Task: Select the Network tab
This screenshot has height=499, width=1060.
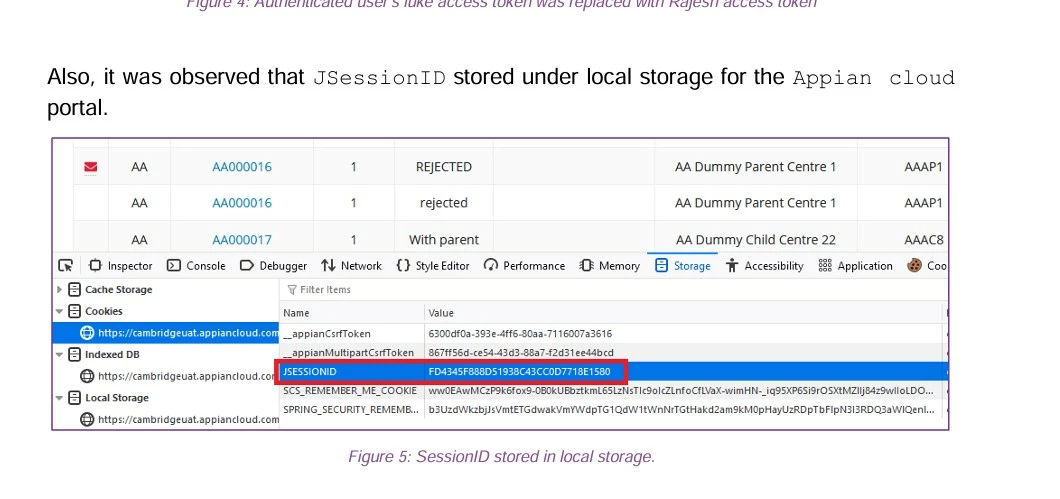Action: click(x=352, y=266)
